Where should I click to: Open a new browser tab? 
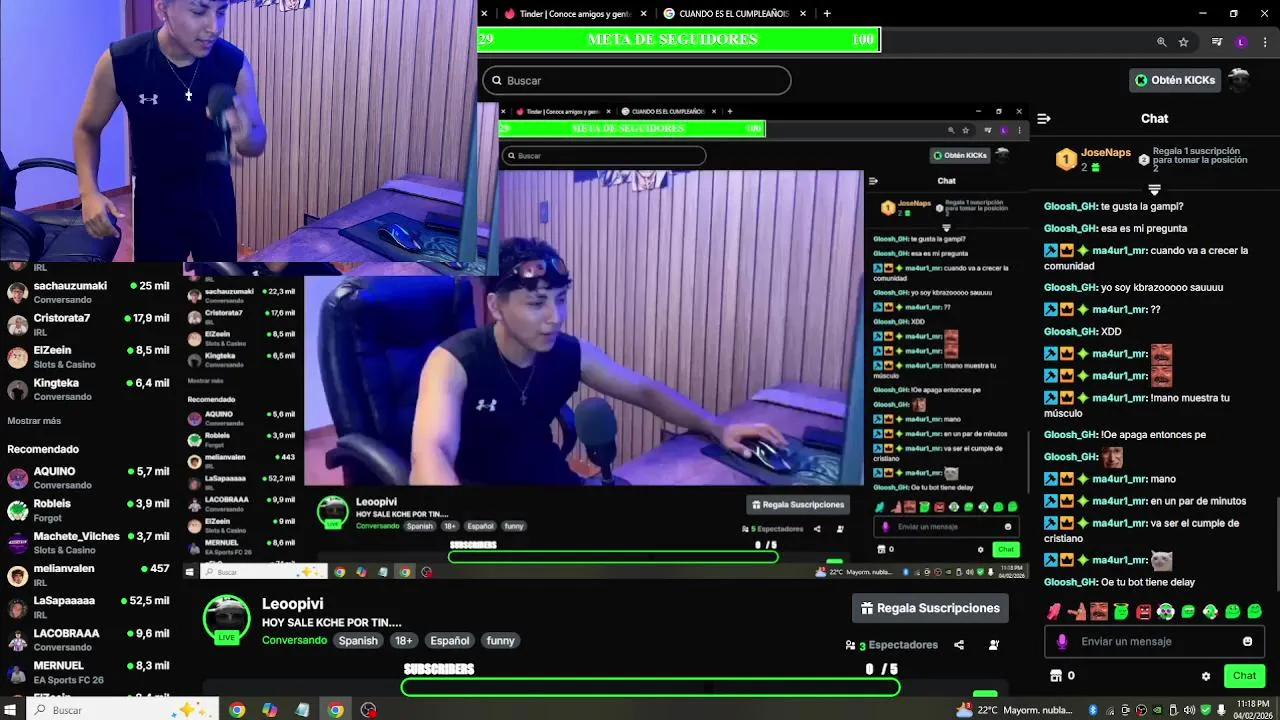pyautogui.click(x=827, y=14)
